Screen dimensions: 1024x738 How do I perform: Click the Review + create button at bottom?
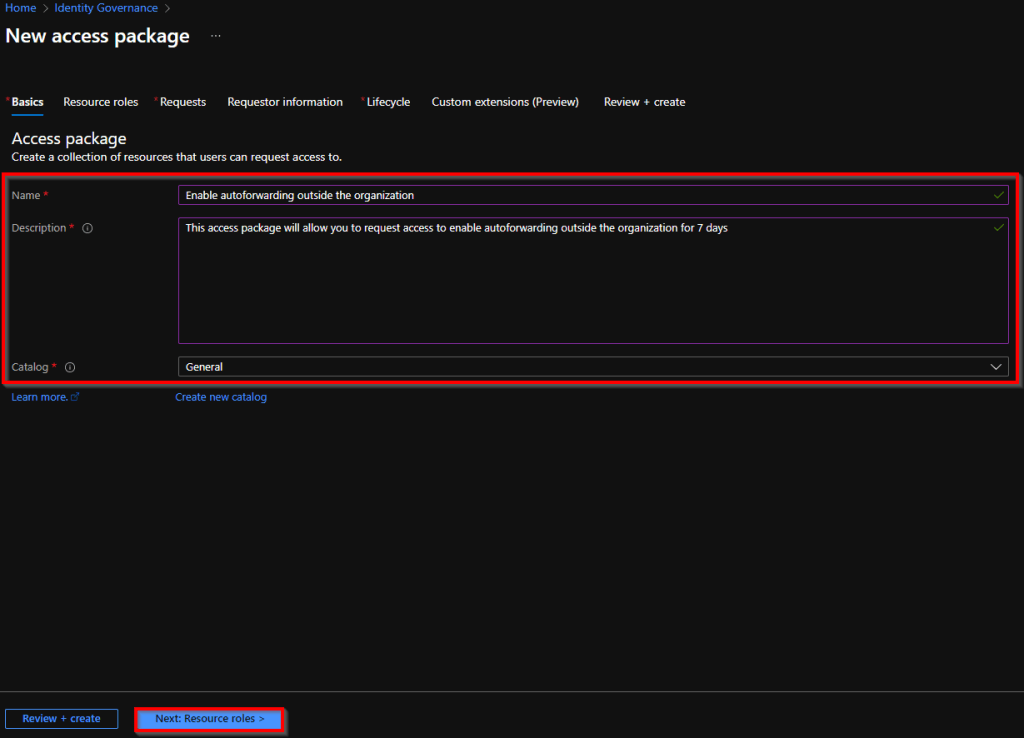[62, 719]
